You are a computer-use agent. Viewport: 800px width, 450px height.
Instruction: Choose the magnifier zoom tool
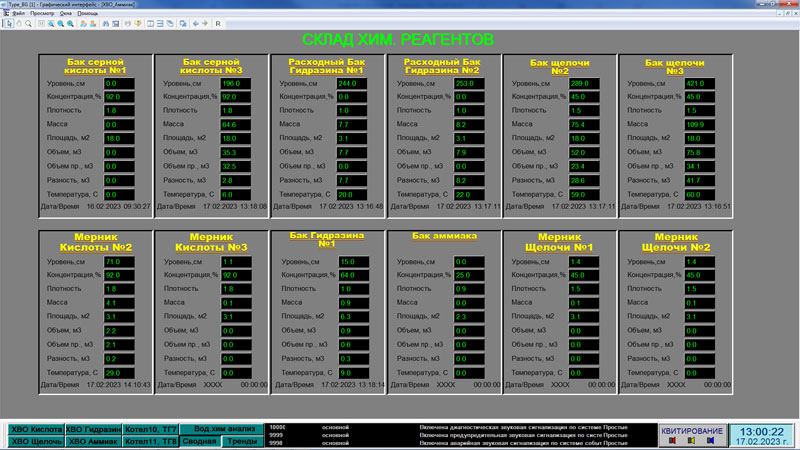(x=29, y=23)
